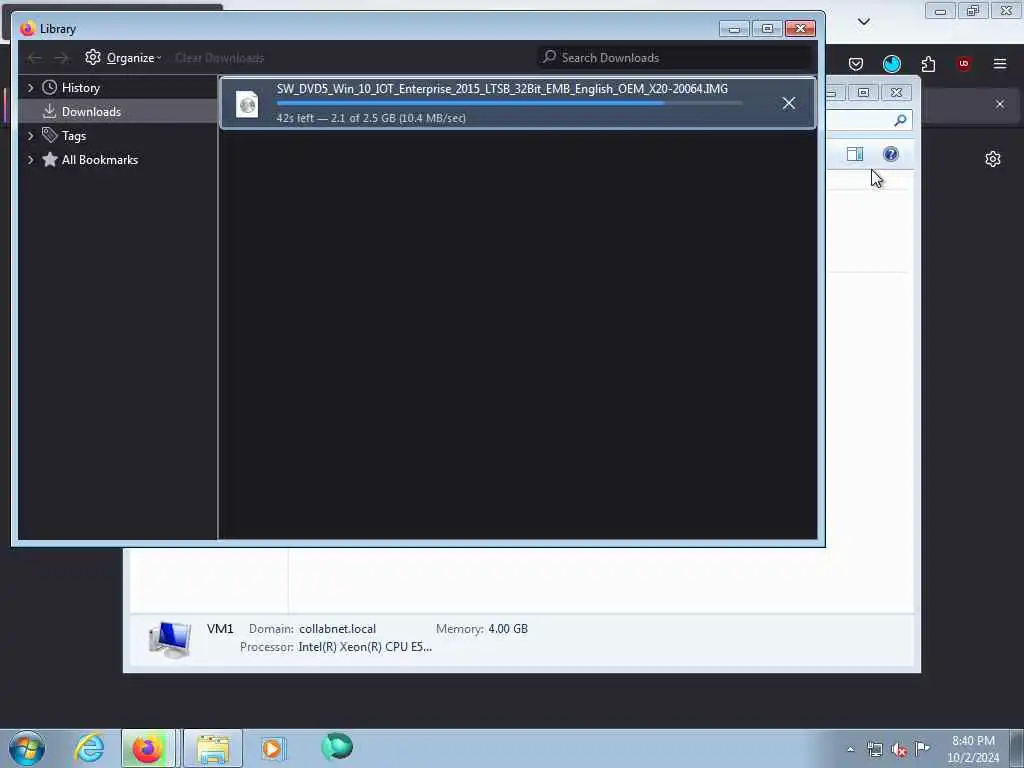Click the IMG download file icon
The image size is (1024, 768).
248,104
